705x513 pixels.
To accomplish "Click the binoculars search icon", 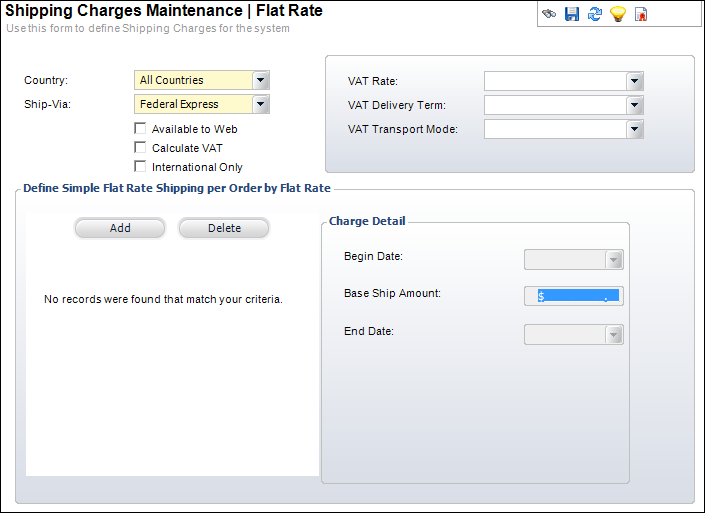I will (x=549, y=14).
